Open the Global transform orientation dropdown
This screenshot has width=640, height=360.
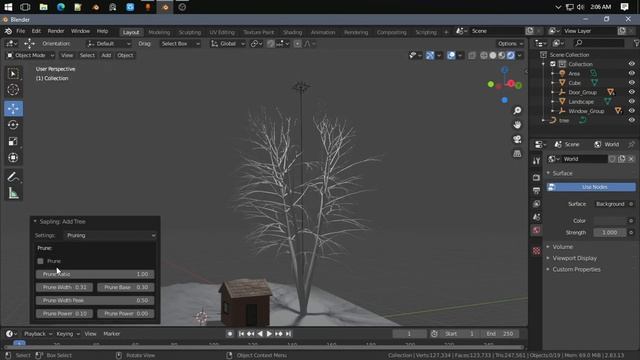(x=227, y=44)
